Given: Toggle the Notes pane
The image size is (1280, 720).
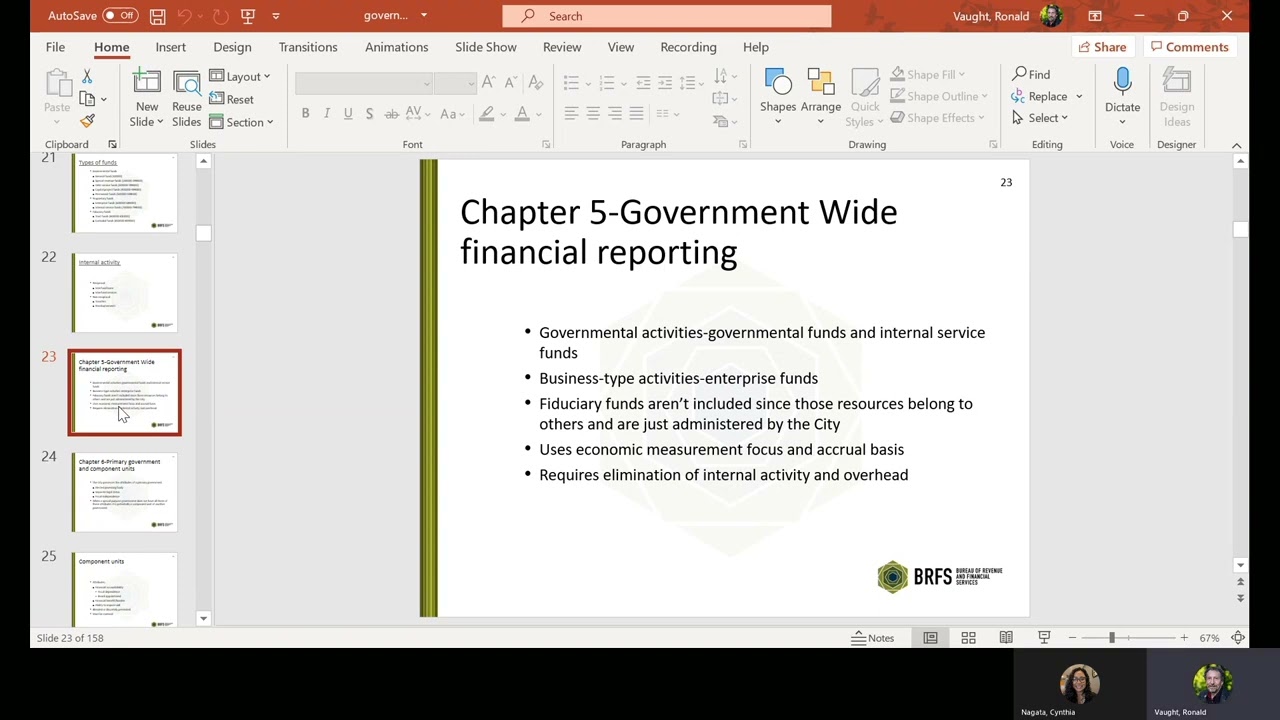Looking at the screenshot, I should click(873, 638).
